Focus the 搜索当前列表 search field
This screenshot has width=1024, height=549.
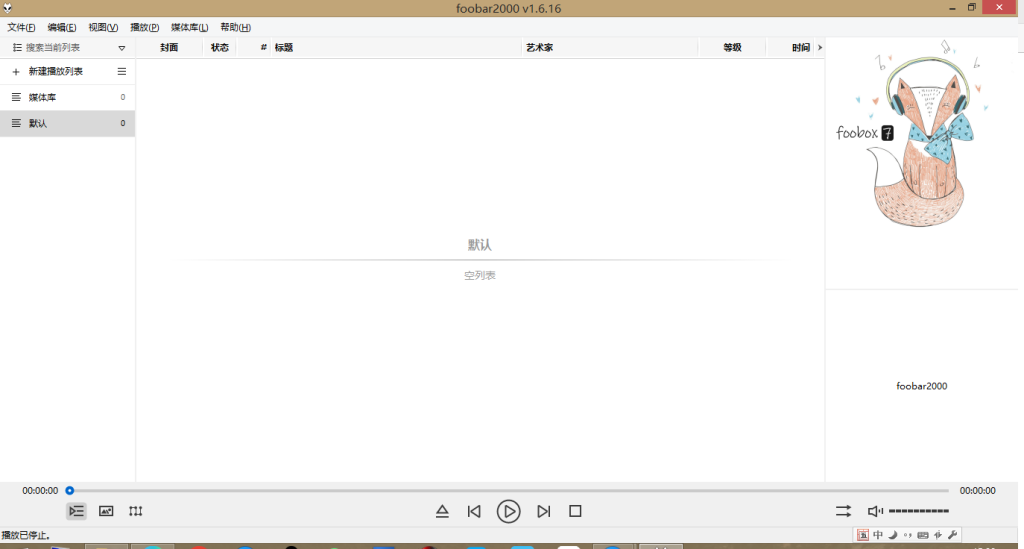tap(53, 48)
